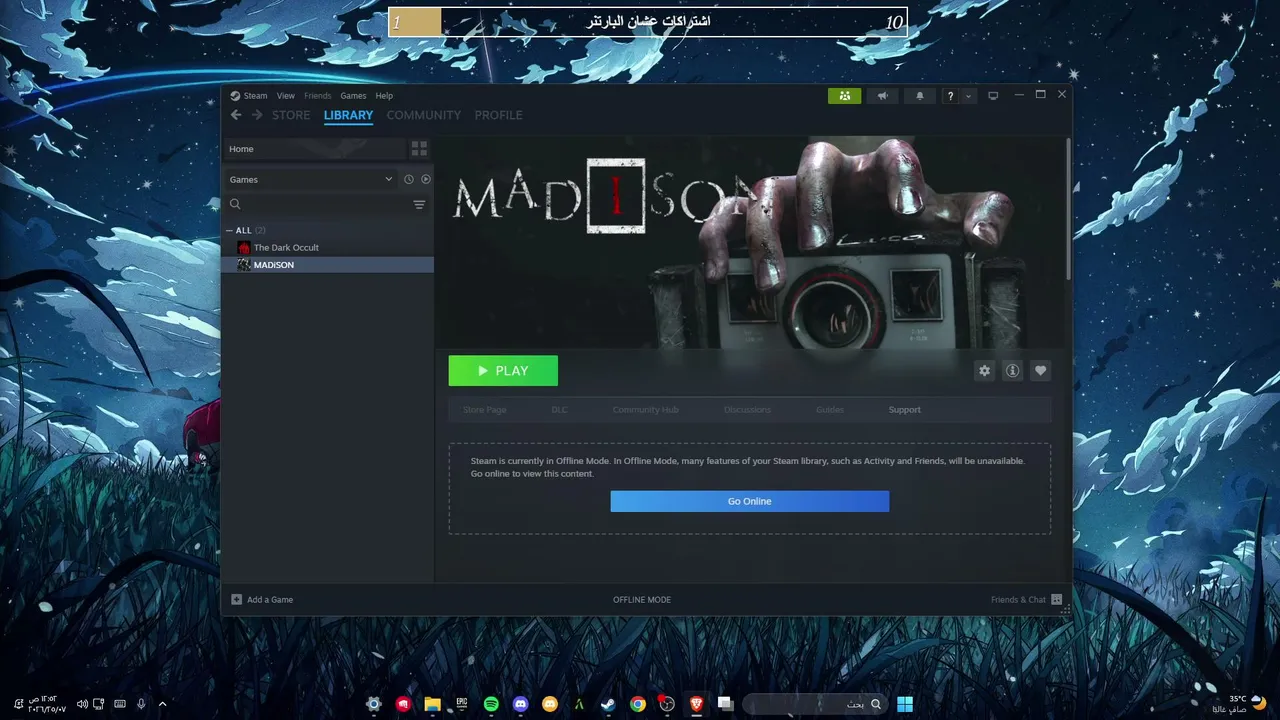
Task: Open the Games menu
Action: (353, 96)
